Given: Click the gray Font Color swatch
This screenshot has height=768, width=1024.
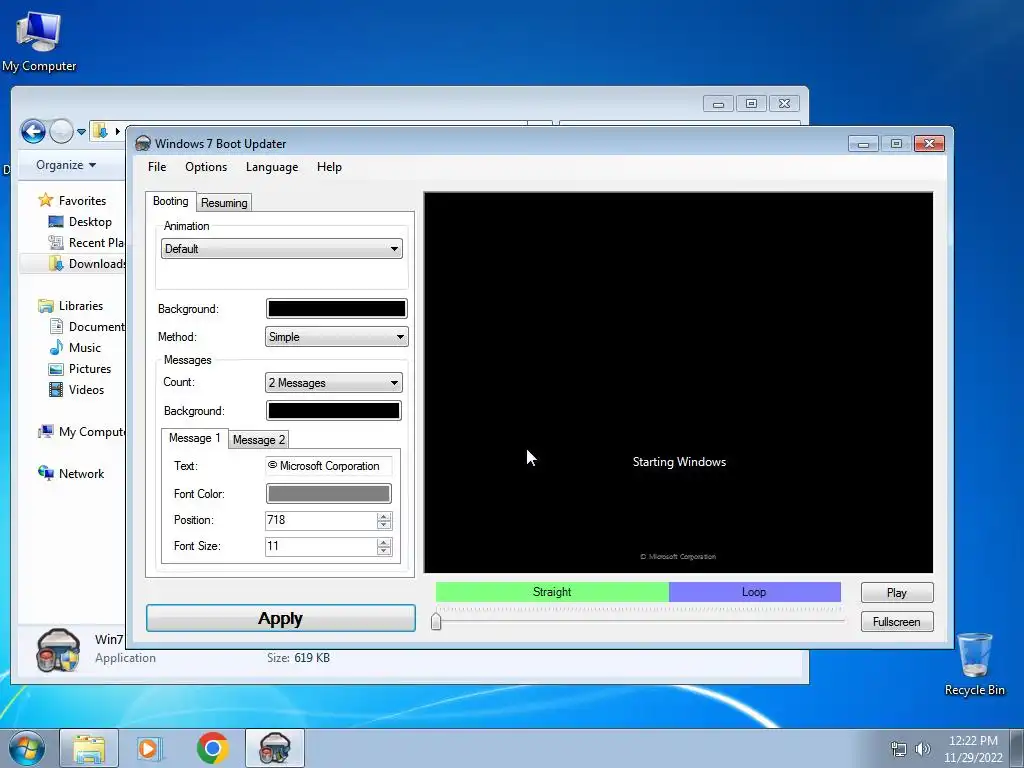Looking at the screenshot, I should 328,493.
